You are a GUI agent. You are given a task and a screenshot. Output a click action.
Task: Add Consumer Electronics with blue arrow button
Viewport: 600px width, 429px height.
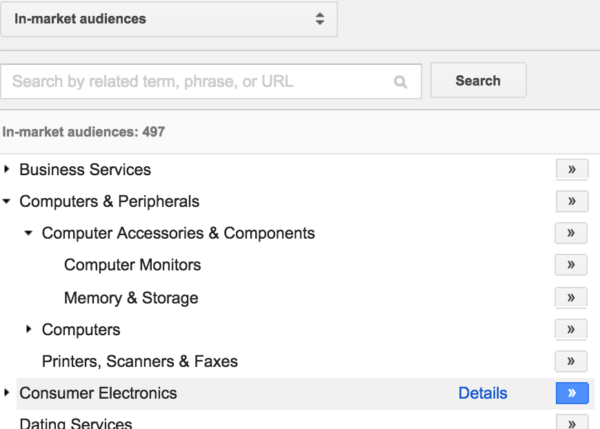pos(572,393)
